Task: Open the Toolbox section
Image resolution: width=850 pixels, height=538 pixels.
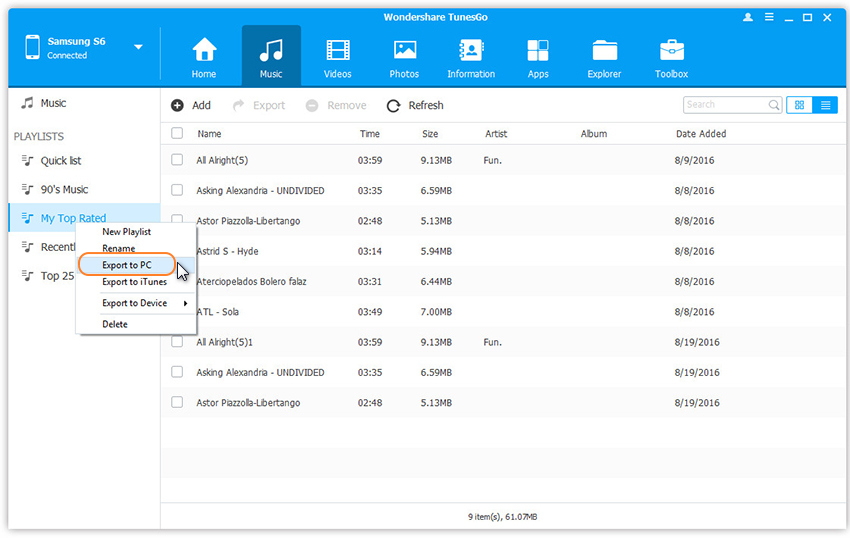Action: point(672,57)
